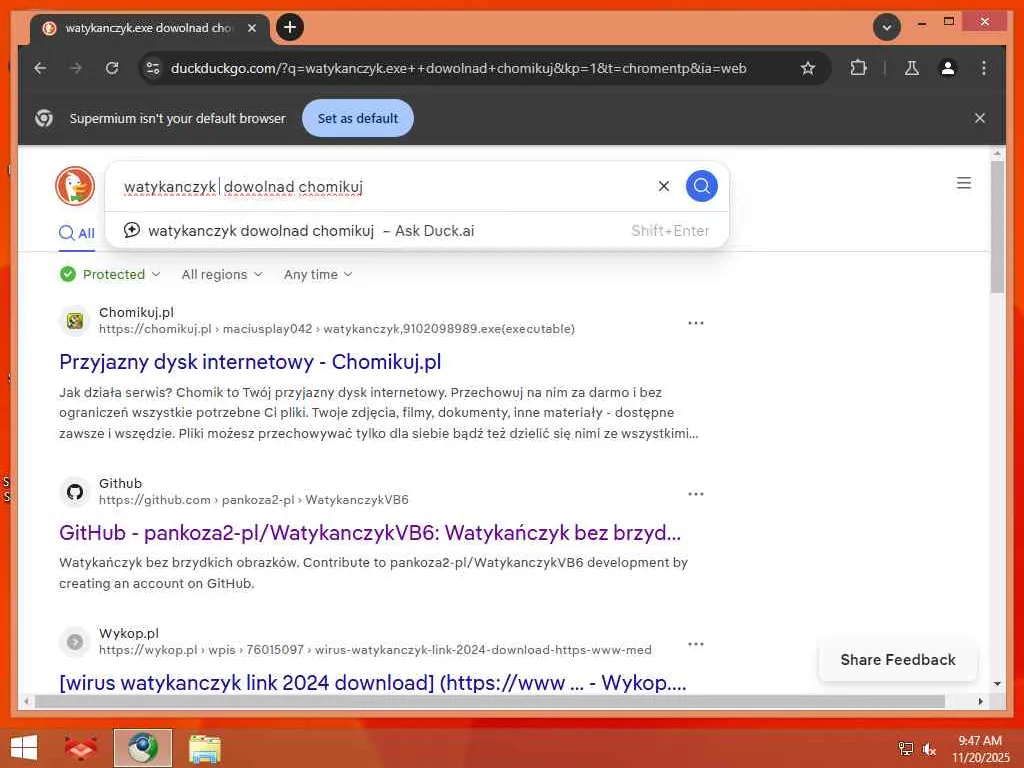
Task: Open File Explorer from the taskbar
Action: pos(204,748)
